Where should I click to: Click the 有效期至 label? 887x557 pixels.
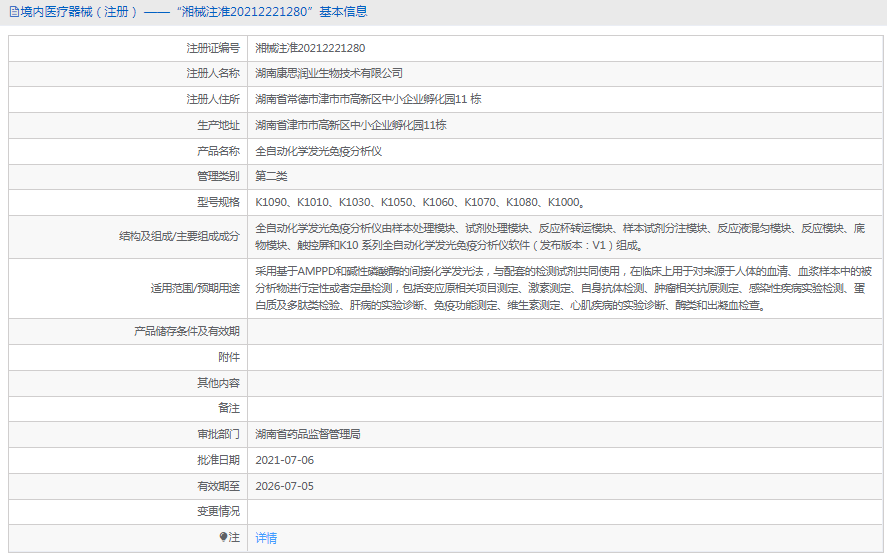(218, 486)
